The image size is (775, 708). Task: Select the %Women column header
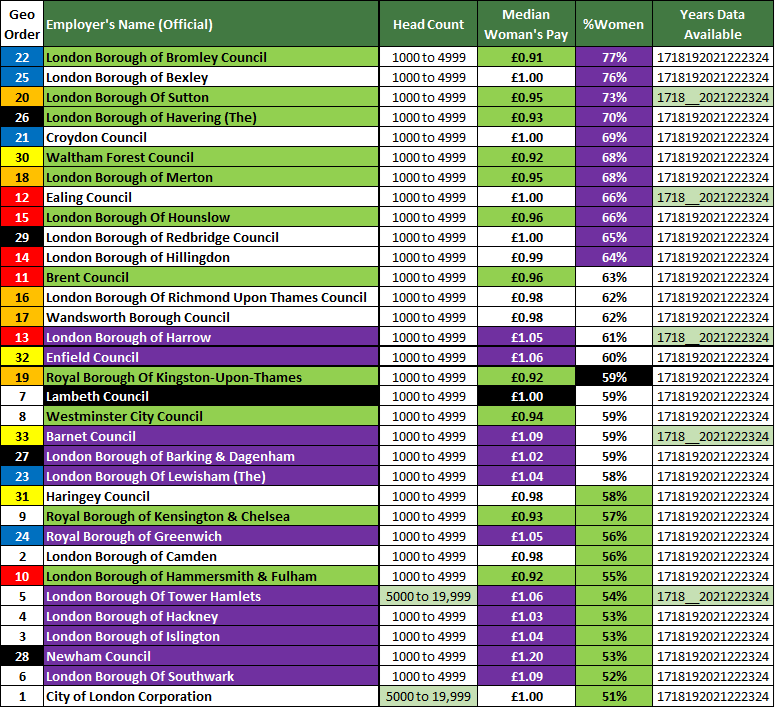614,24
